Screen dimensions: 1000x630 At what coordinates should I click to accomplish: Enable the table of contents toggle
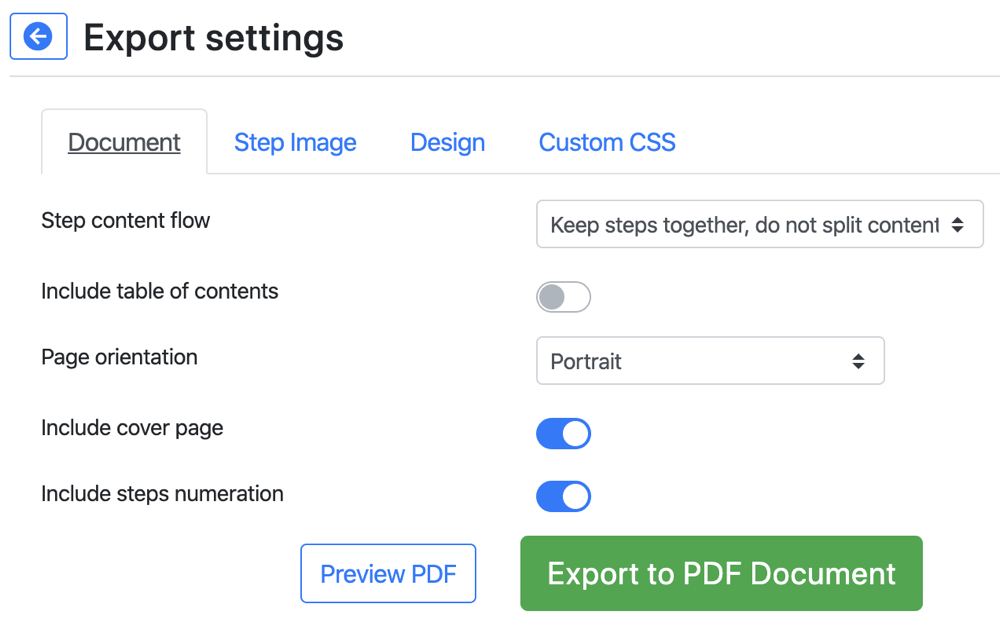pyautogui.click(x=563, y=297)
